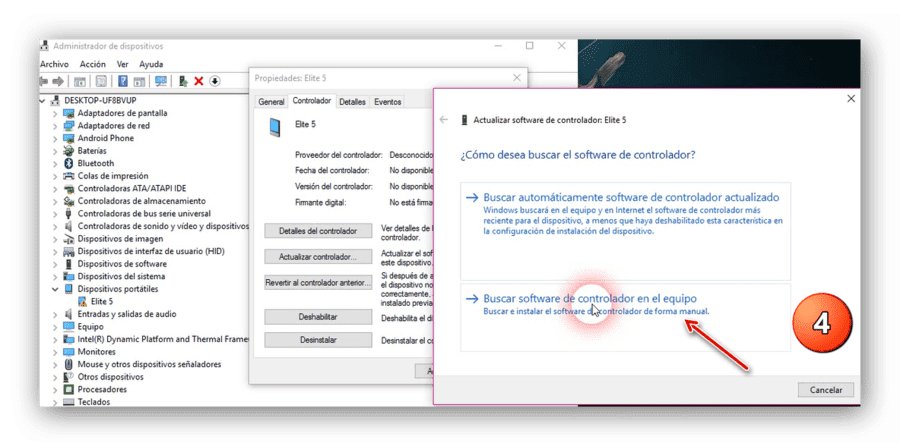Image resolution: width=900 pixels, height=446 pixels.
Task: Click the Adaptadores de red icon
Action: pos(69,126)
